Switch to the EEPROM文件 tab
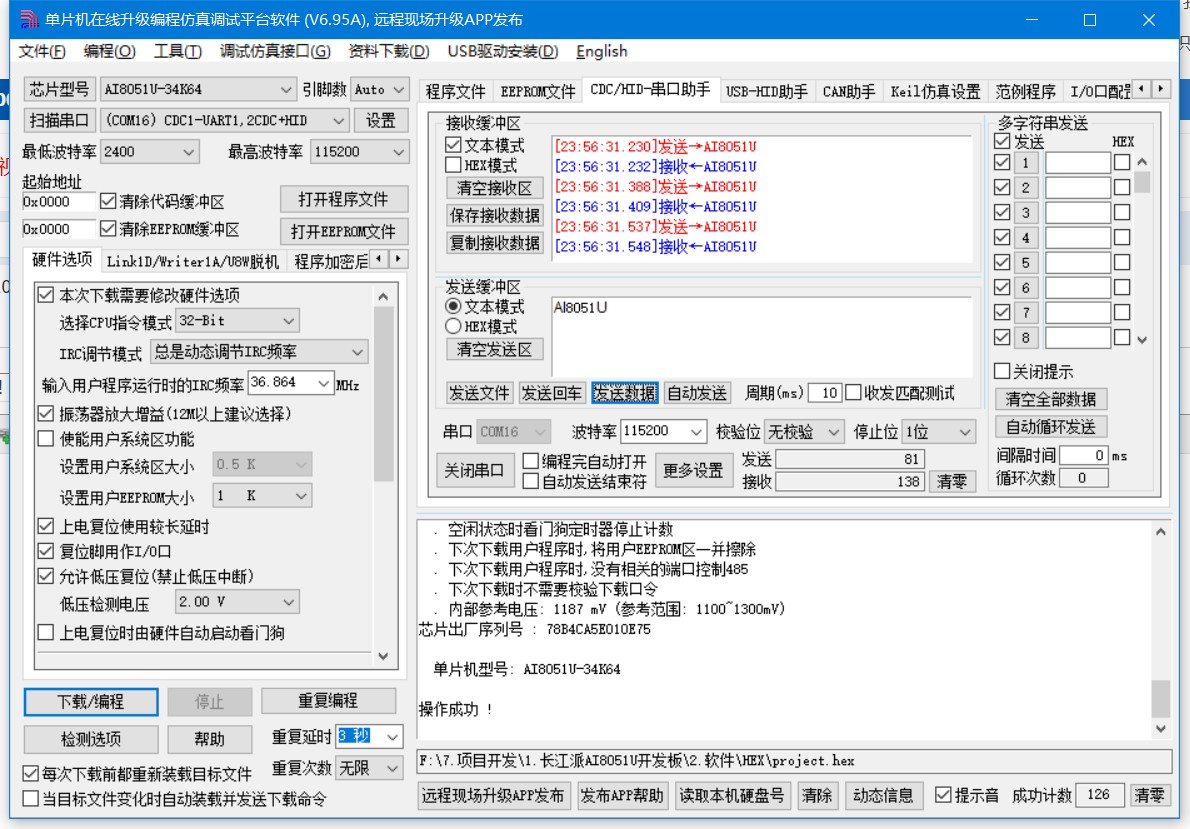Viewport: 1190px width, 829px height. point(538,91)
